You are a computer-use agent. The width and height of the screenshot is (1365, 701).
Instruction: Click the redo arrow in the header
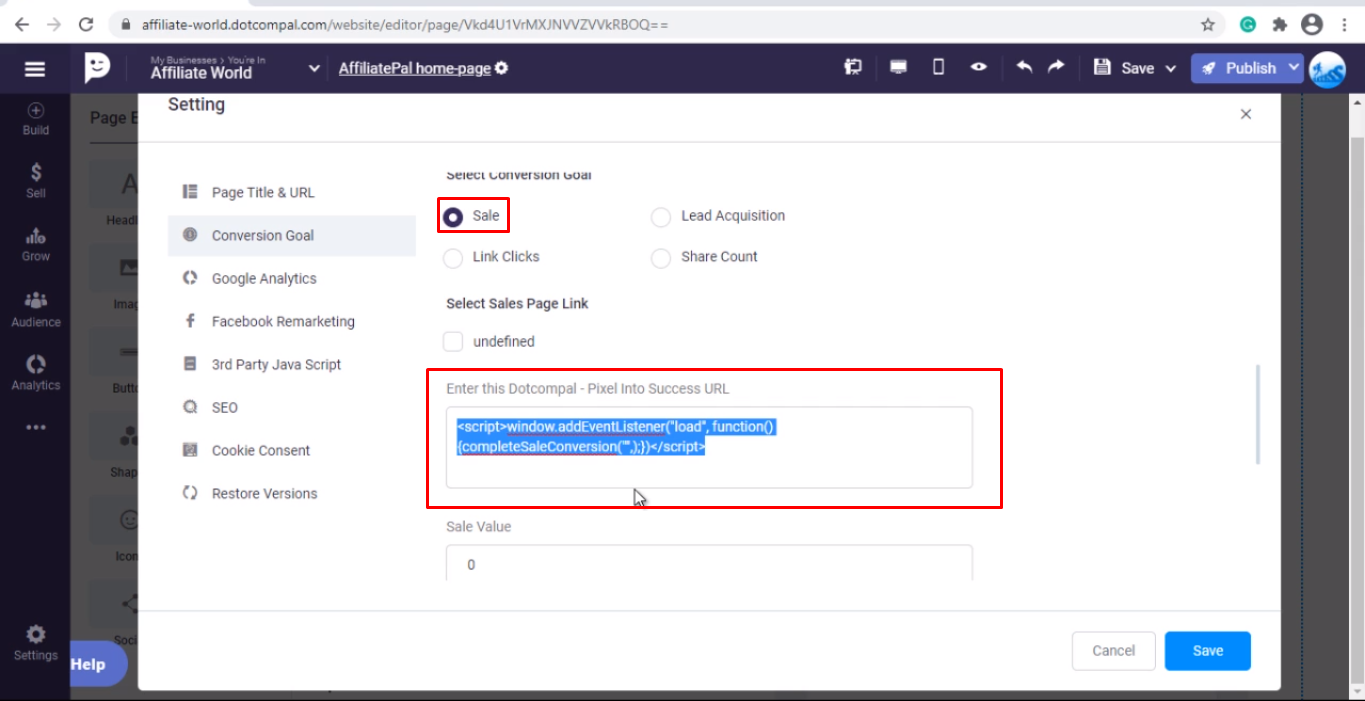(1057, 67)
